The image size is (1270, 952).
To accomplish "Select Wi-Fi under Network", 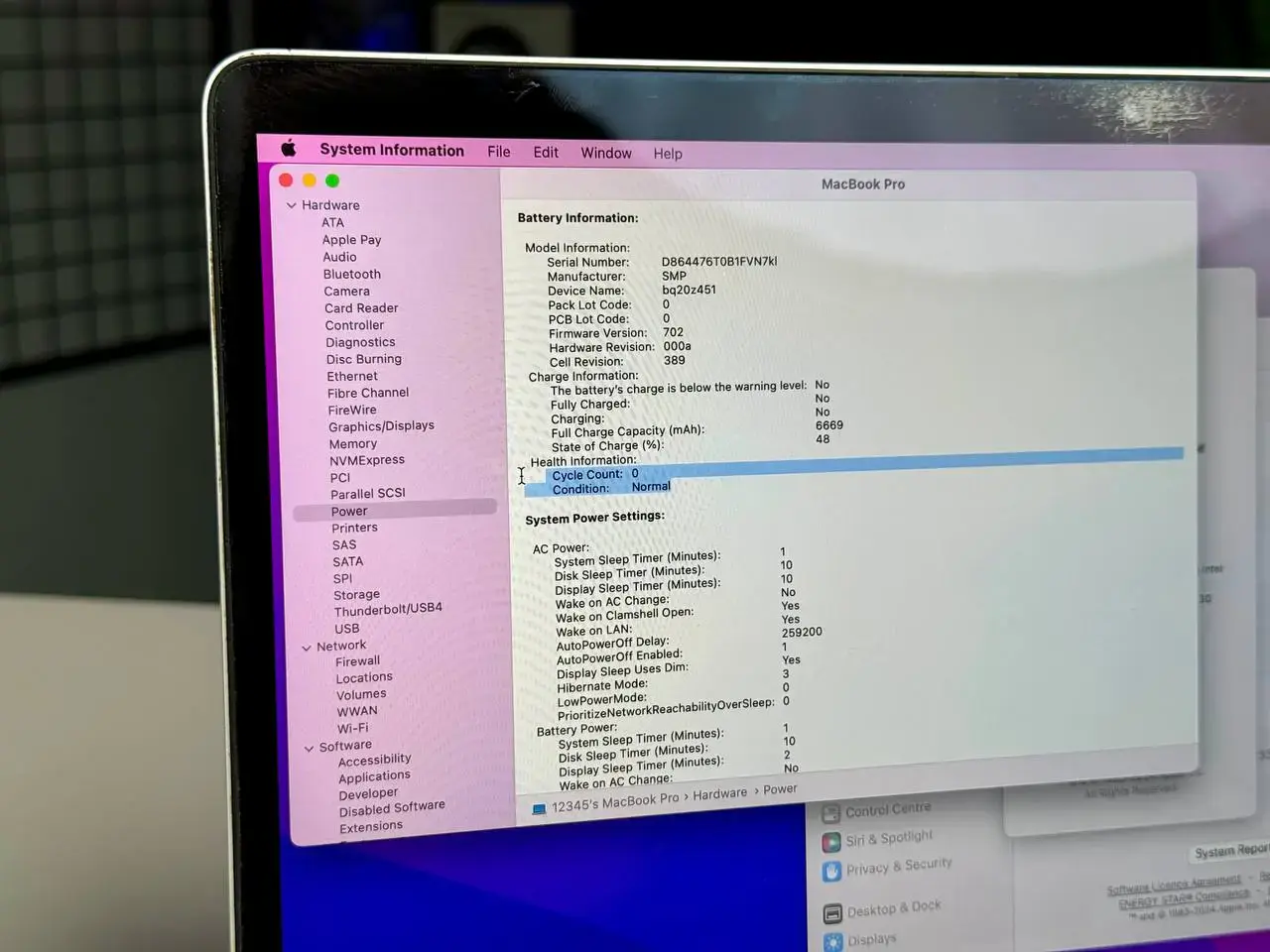I will click(352, 728).
